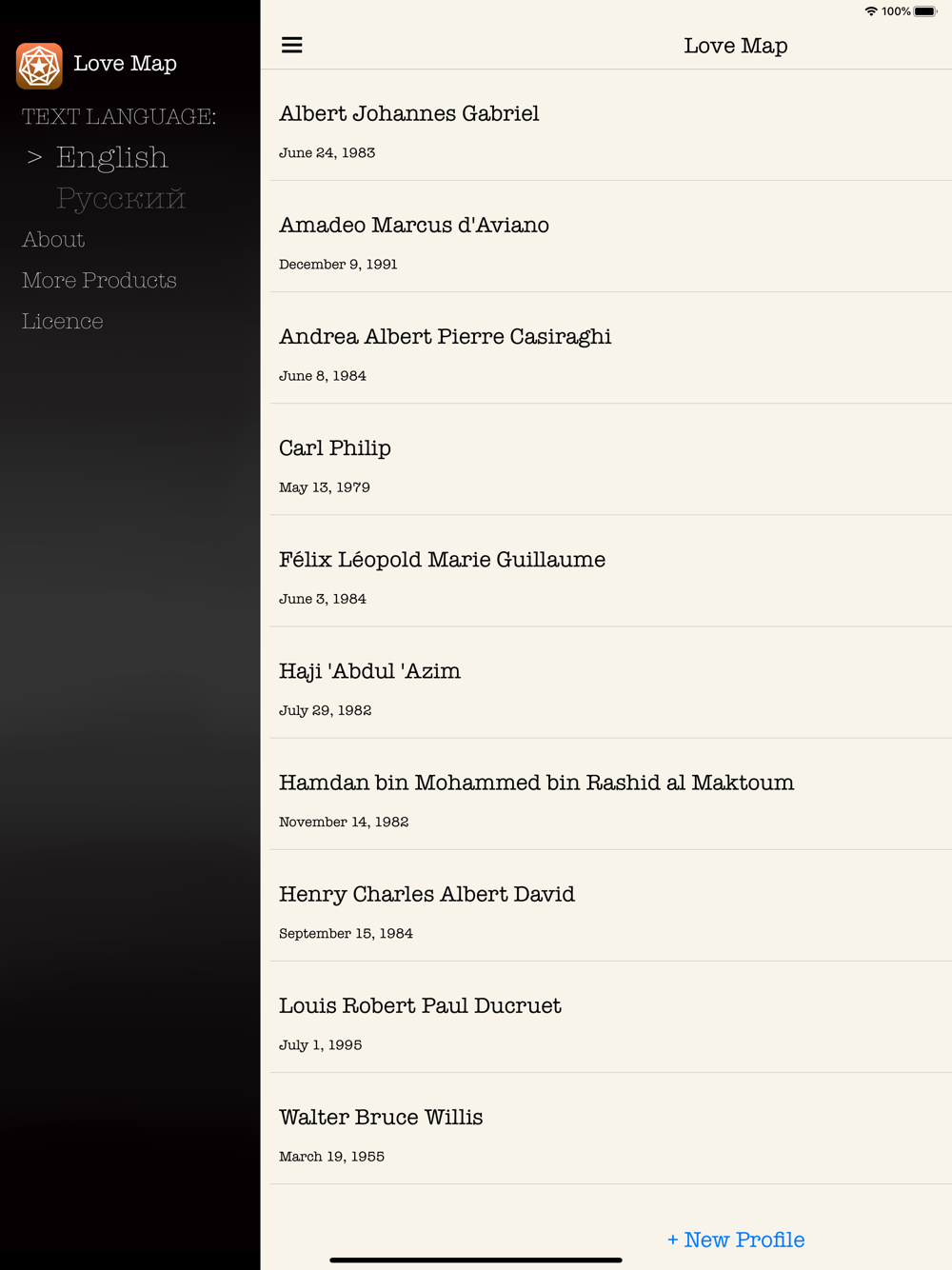Tap the Wi-Fi status icon

click(x=871, y=11)
